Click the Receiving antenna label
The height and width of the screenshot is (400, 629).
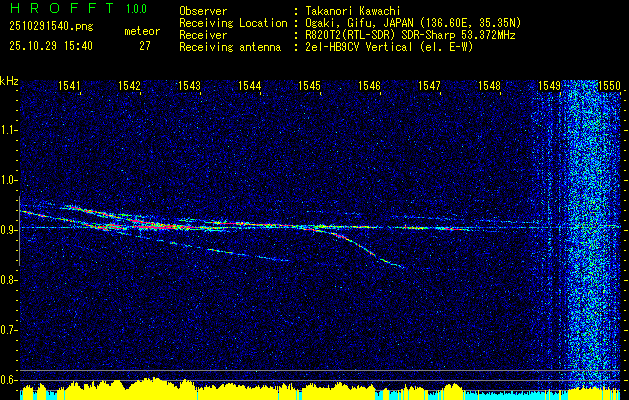coord(230,47)
